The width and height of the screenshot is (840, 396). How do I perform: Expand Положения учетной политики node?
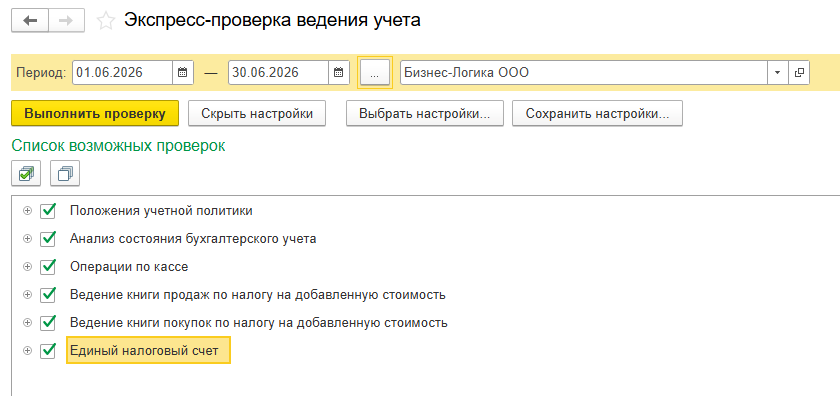pyautogui.click(x=27, y=211)
